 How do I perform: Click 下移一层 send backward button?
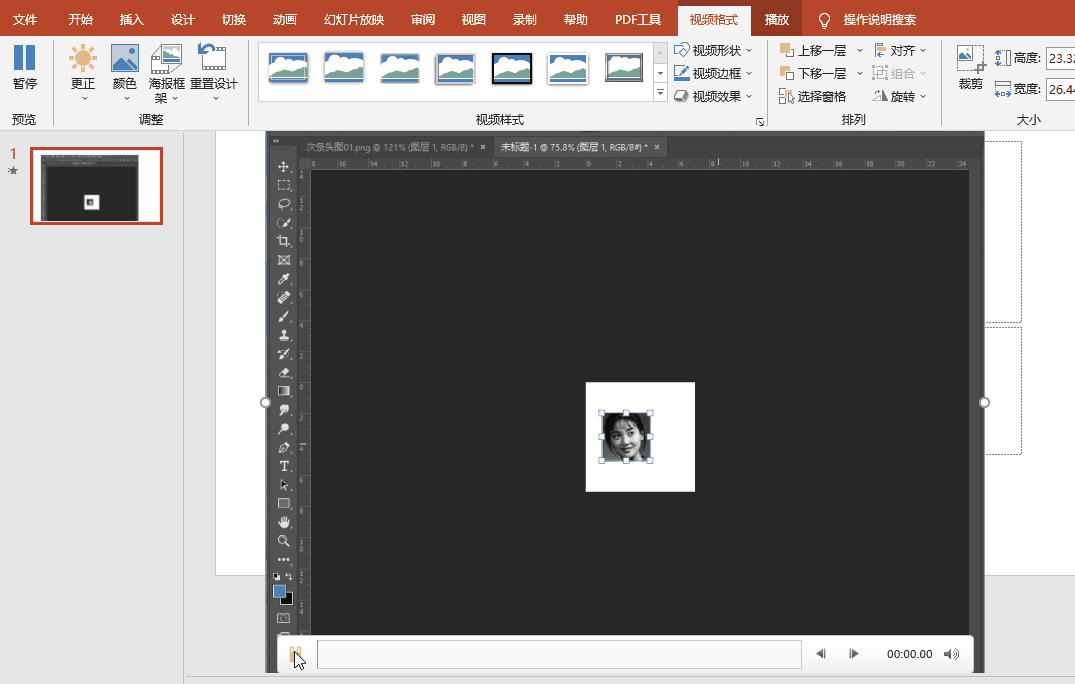[814, 73]
